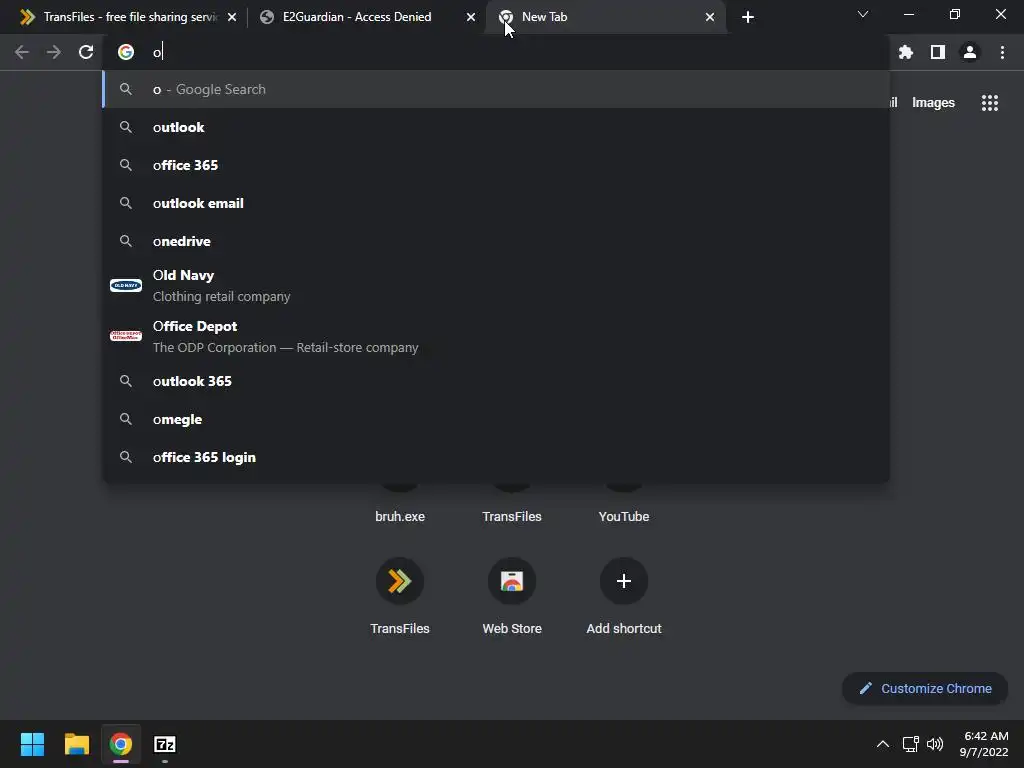Click the Customize Chrome button
The height and width of the screenshot is (768, 1024).
(x=925, y=688)
